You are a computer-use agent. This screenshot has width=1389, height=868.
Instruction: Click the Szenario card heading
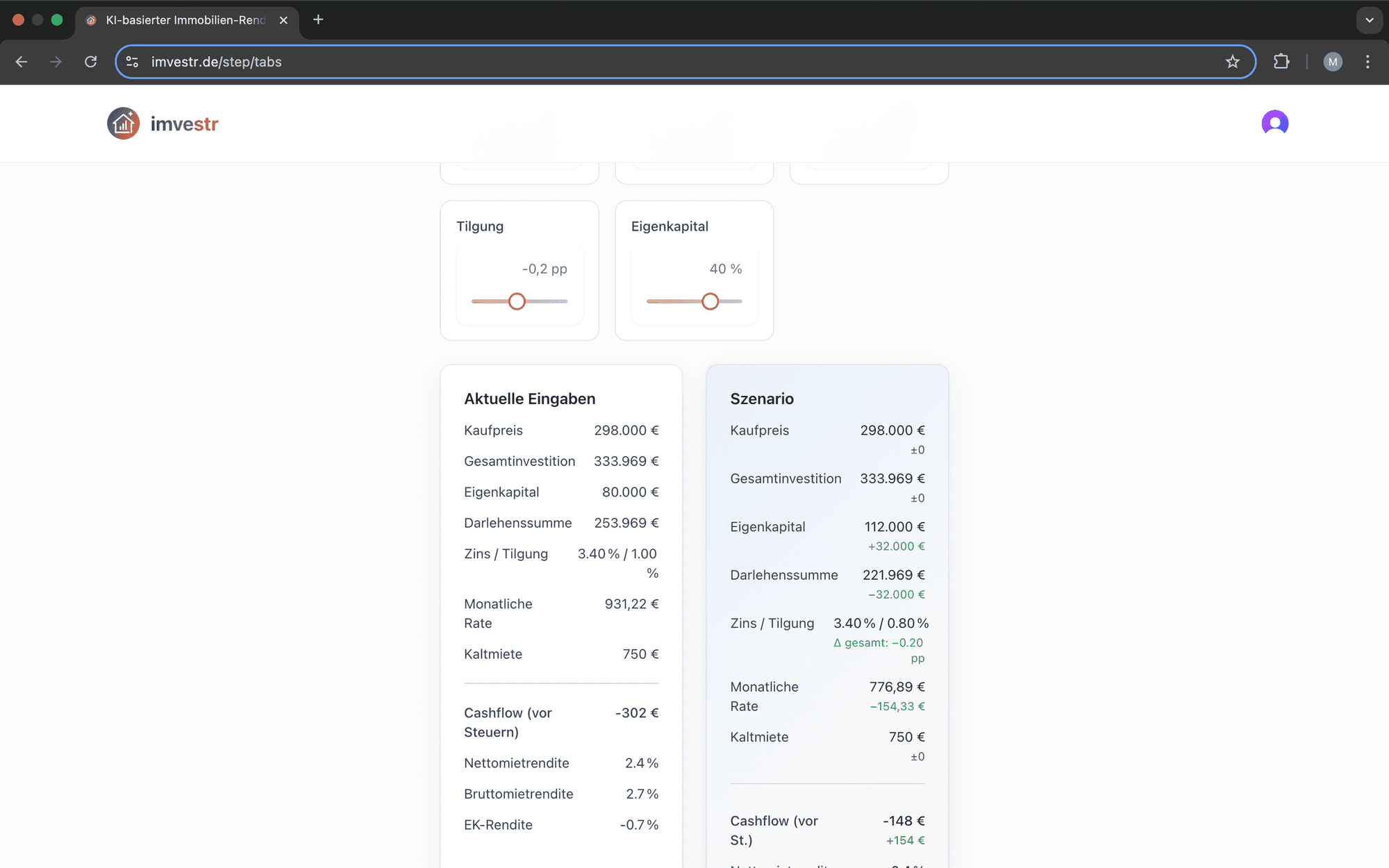click(761, 399)
